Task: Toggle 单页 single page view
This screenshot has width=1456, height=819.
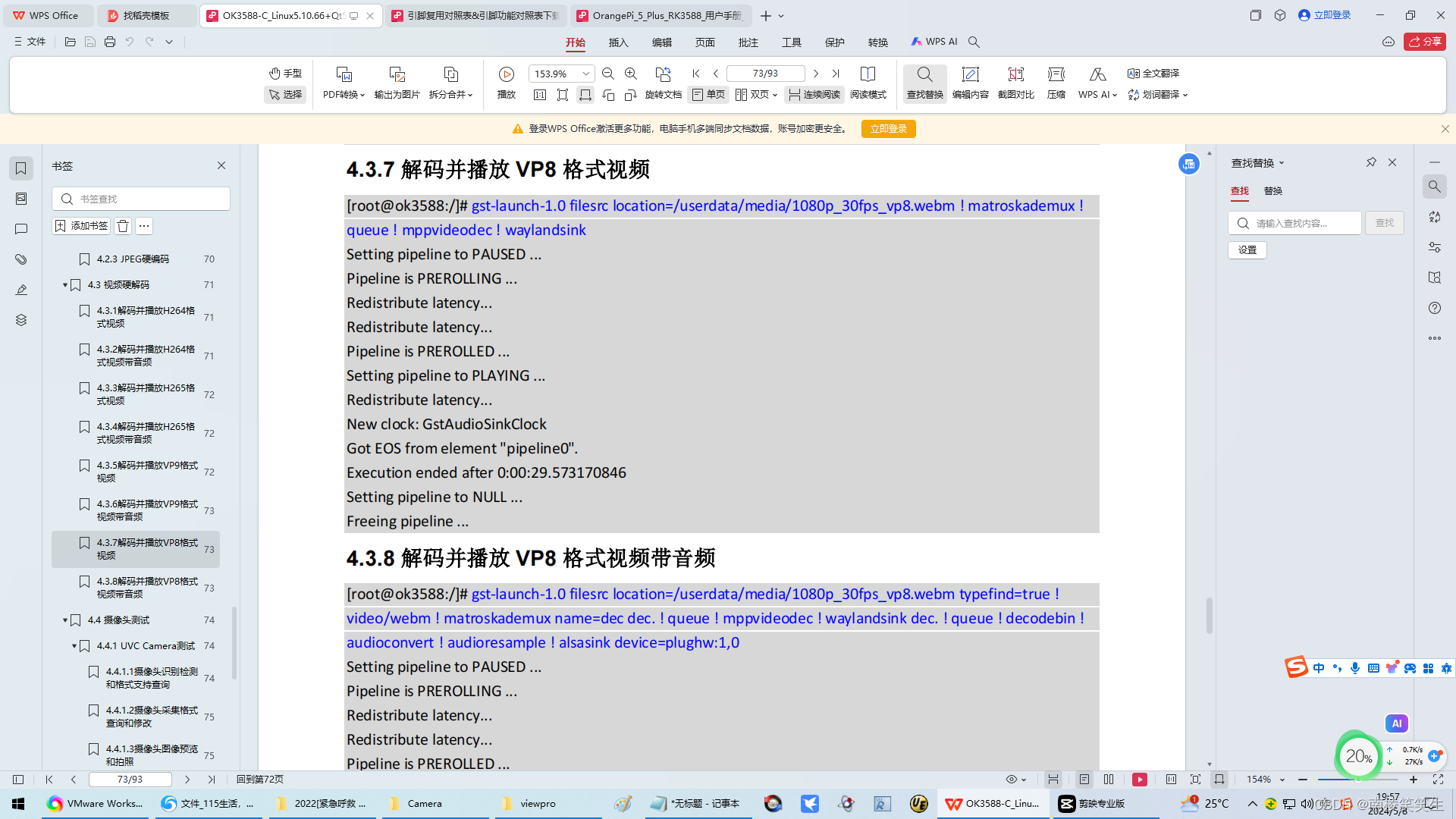Action: click(708, 94)
